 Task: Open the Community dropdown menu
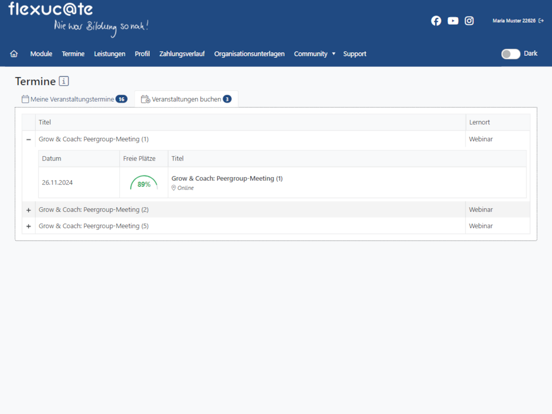point(314,54)
